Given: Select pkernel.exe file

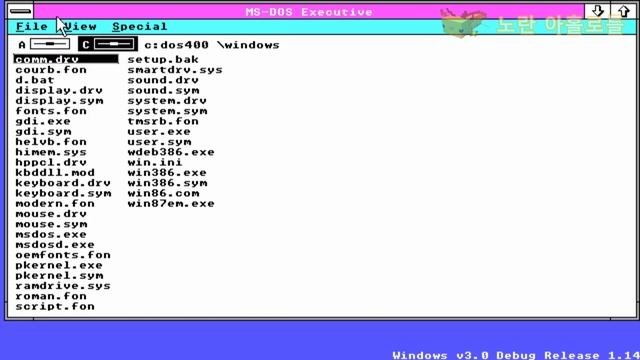Looking at the screenshot, I should coord(59,265).
